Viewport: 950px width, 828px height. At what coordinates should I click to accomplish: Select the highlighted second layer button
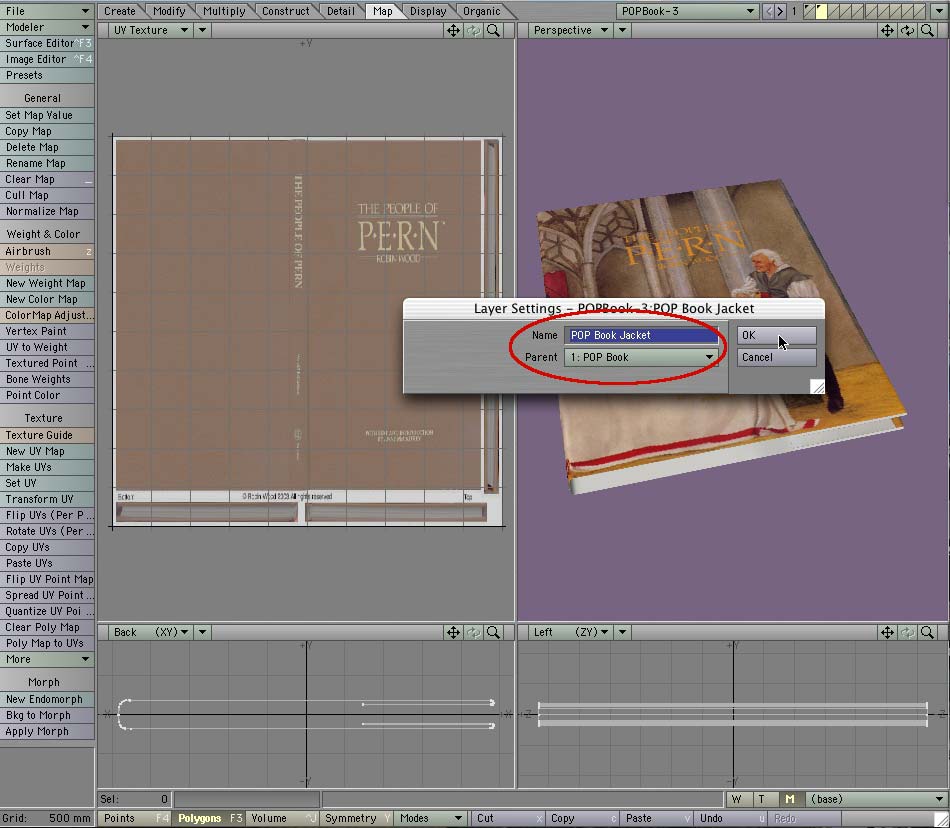pos(821,11)
